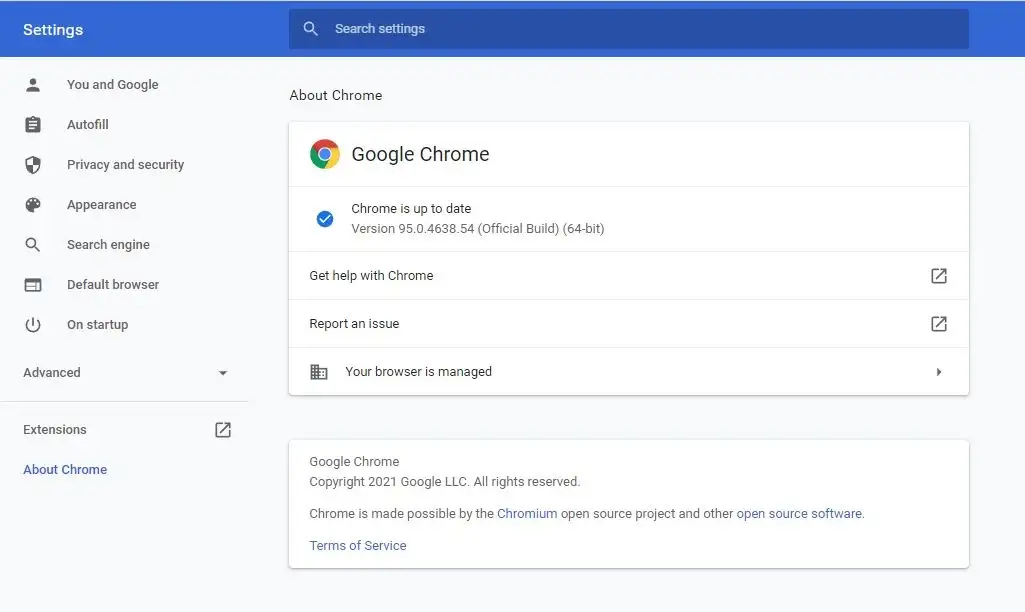Screen dimensions: 1025x612
Task: Click the You and Google person icon
Action: click(x=33, y=84)
